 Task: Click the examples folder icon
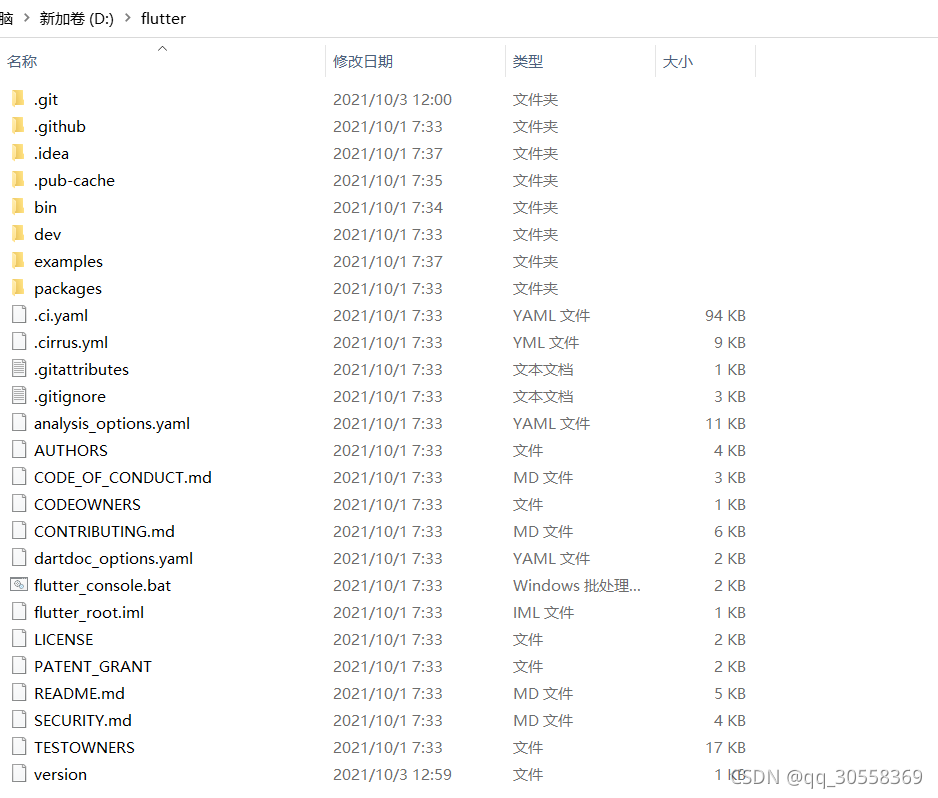tap(19, 260)
